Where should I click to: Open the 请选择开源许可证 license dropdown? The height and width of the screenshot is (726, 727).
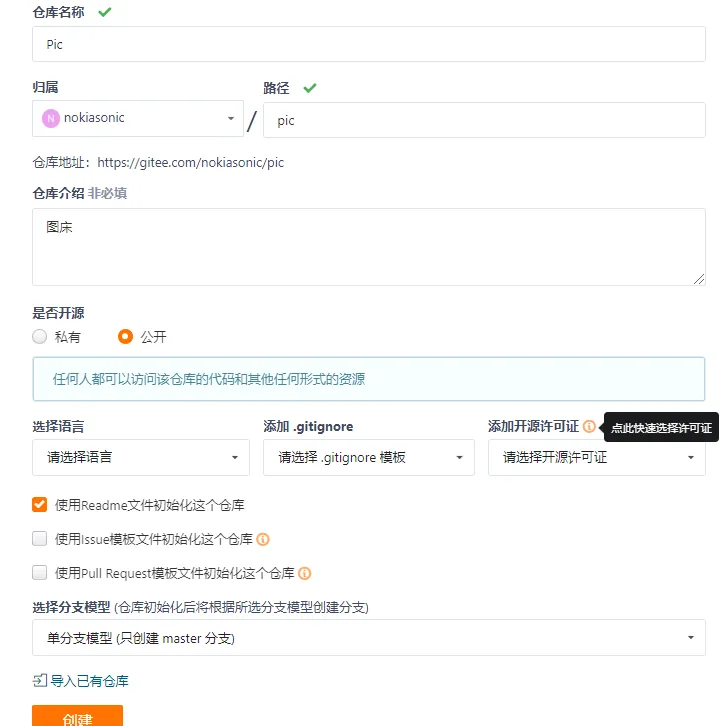(x=597, y=457)
